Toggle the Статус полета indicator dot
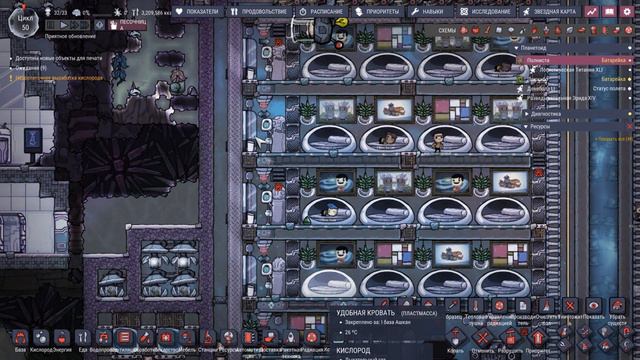 tap(630, 88)
